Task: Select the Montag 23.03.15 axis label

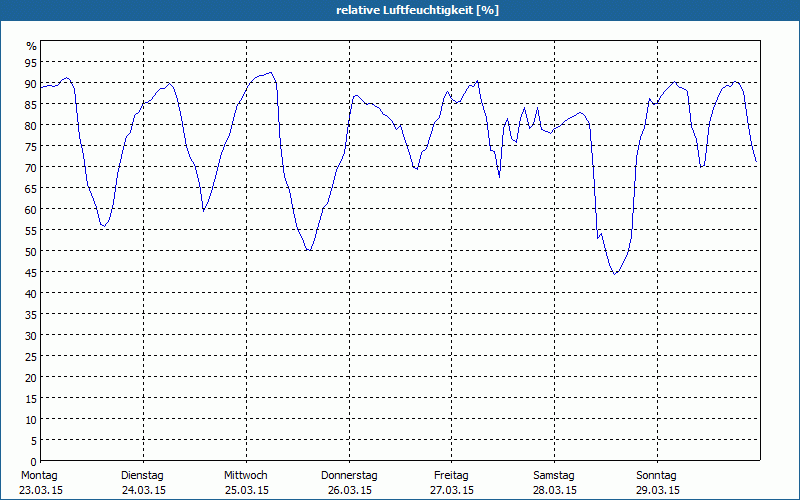Action: (40, 483)
